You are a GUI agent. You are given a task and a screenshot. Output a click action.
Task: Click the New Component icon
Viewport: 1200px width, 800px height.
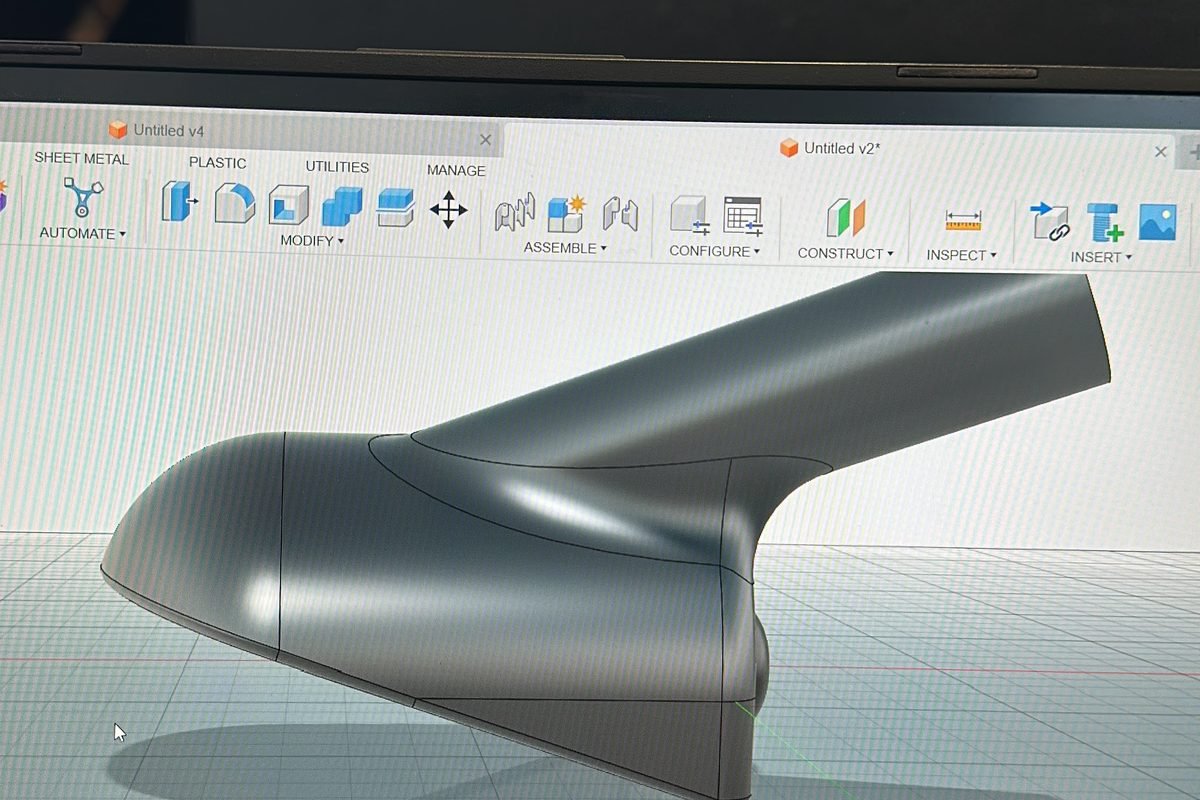click(x=566, y=214)
